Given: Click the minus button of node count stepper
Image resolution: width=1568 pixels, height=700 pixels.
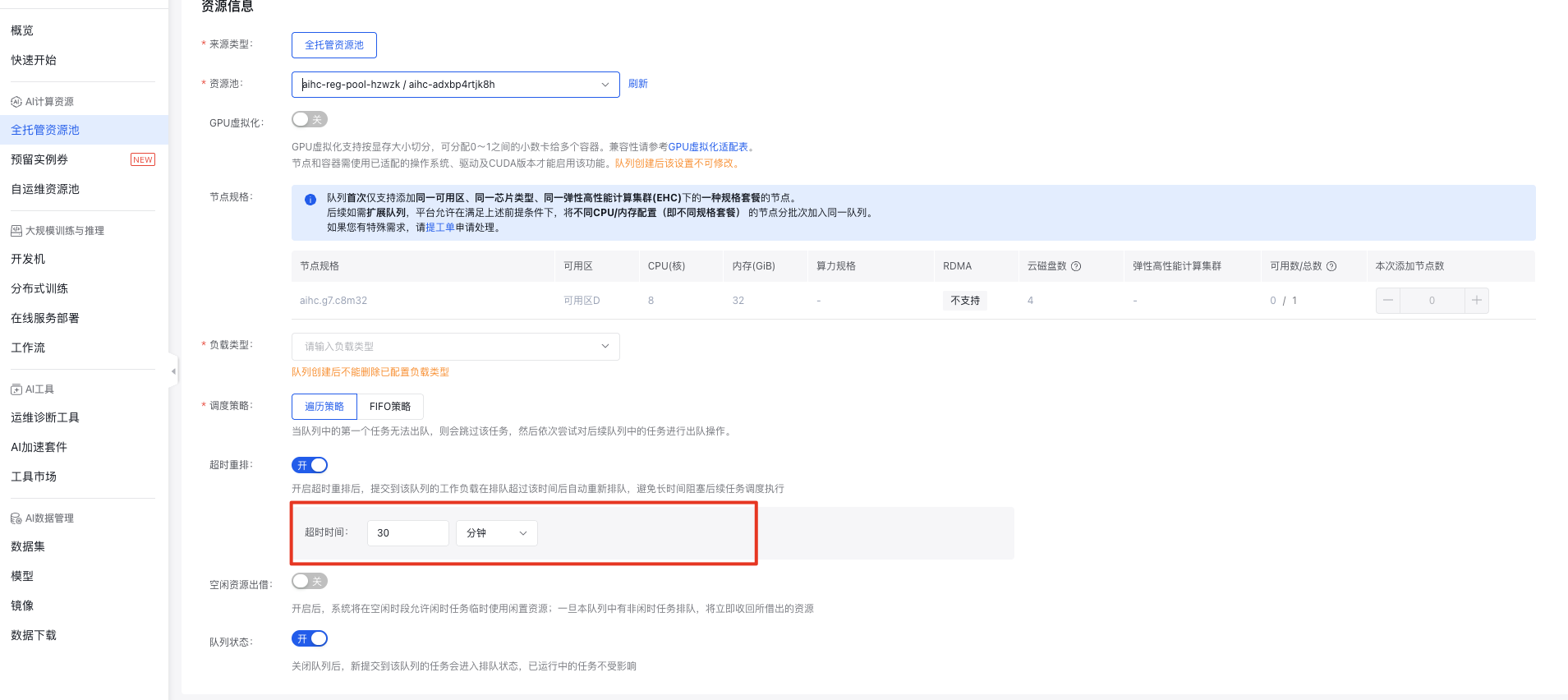Looking at the screenshot, I should coord(1388,301).
